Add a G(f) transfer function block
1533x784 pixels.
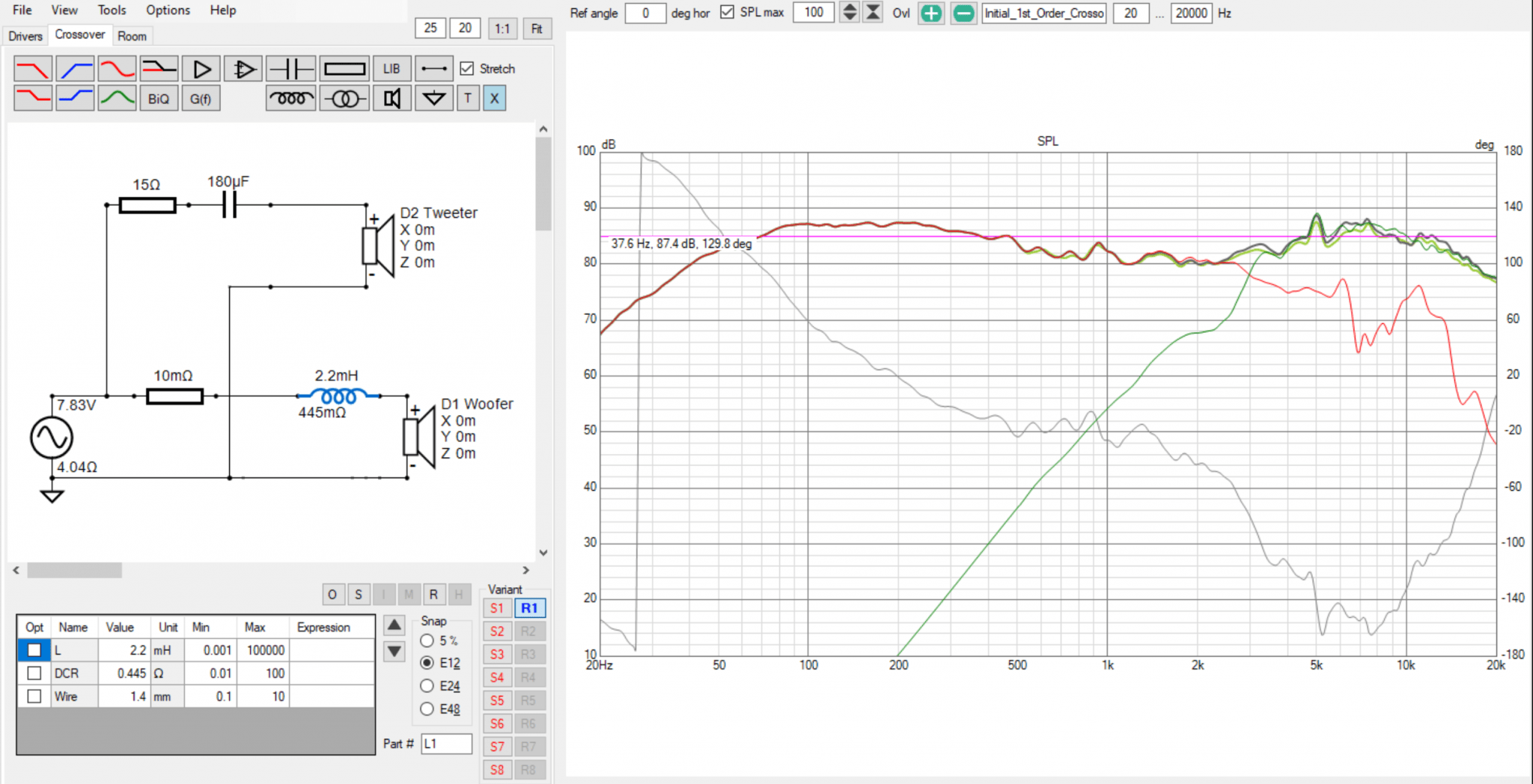[201, 98]
